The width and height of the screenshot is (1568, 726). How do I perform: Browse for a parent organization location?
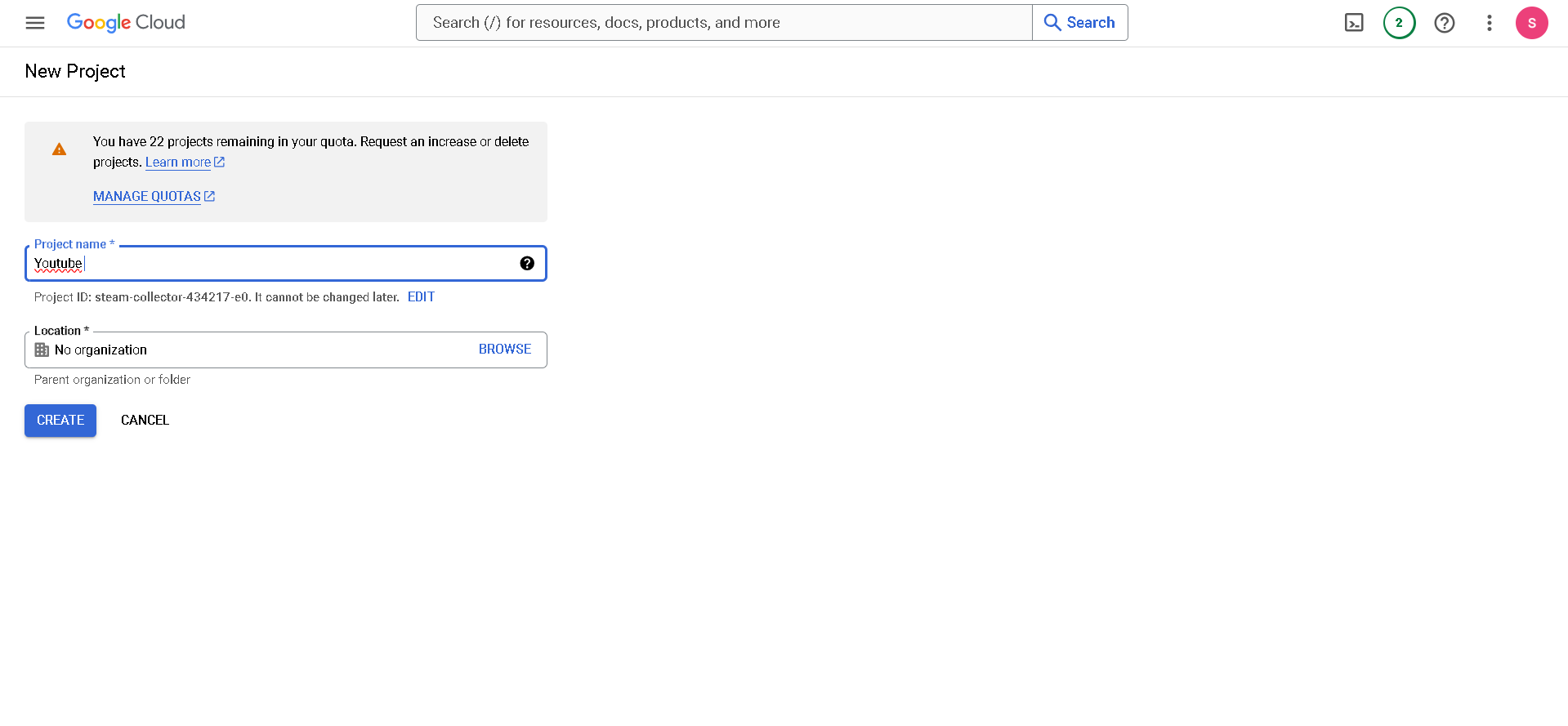click(504, 350)
